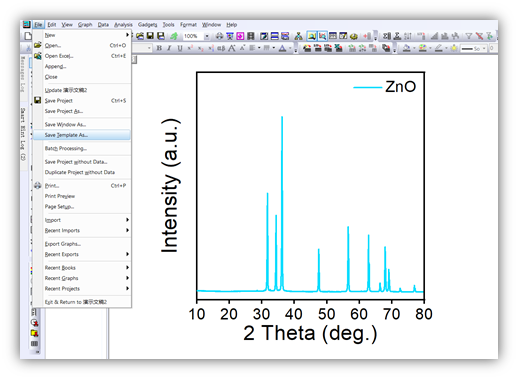Toggle Italic text formatting
Viewport: 518px width, 379px height.
(x=169, y=48)
